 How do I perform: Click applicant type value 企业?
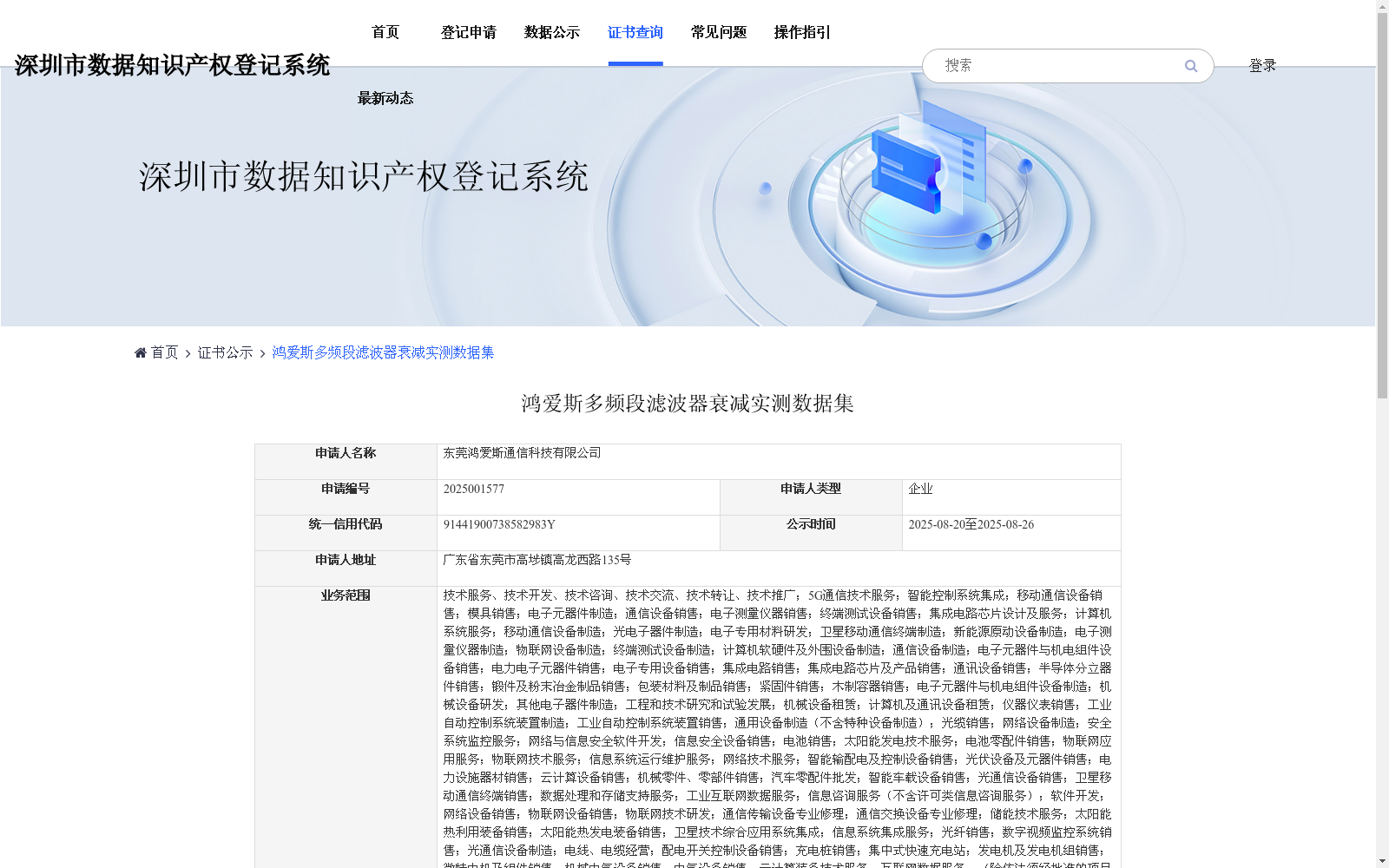tap(920, 489)
